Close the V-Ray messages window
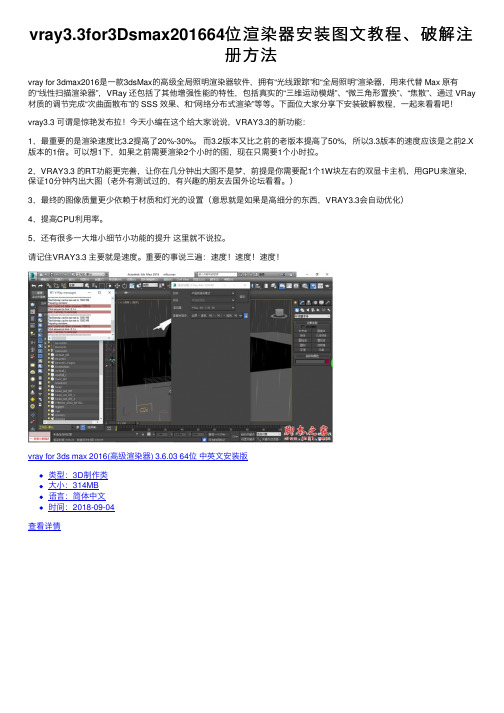 point(110,292)
